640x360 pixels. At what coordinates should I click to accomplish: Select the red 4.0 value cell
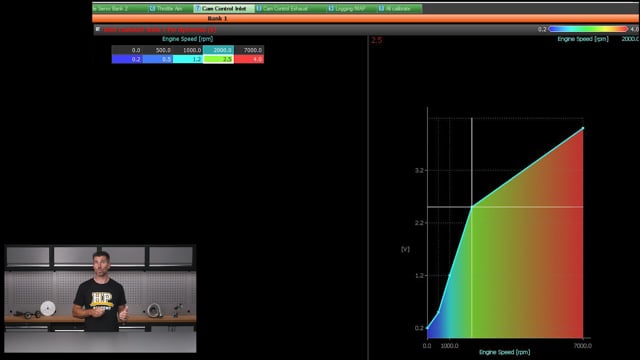249,59
